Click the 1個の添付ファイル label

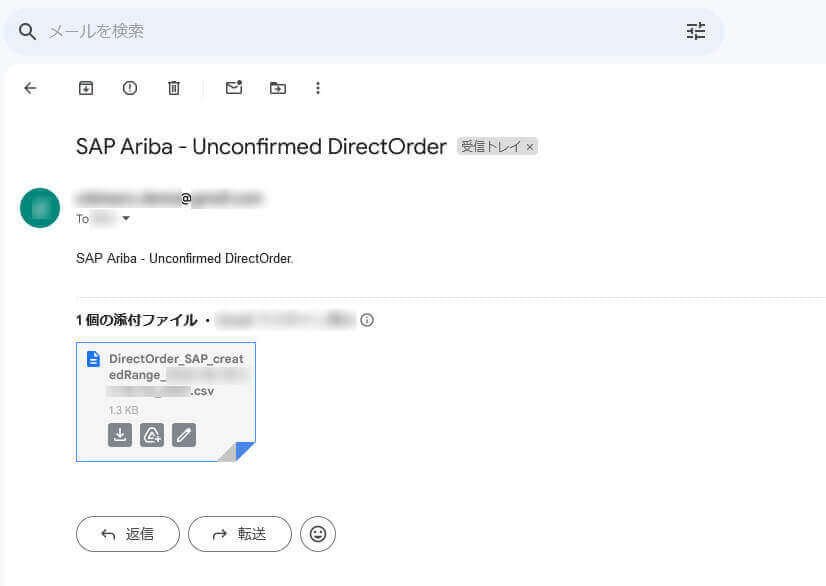pos(136,320)
